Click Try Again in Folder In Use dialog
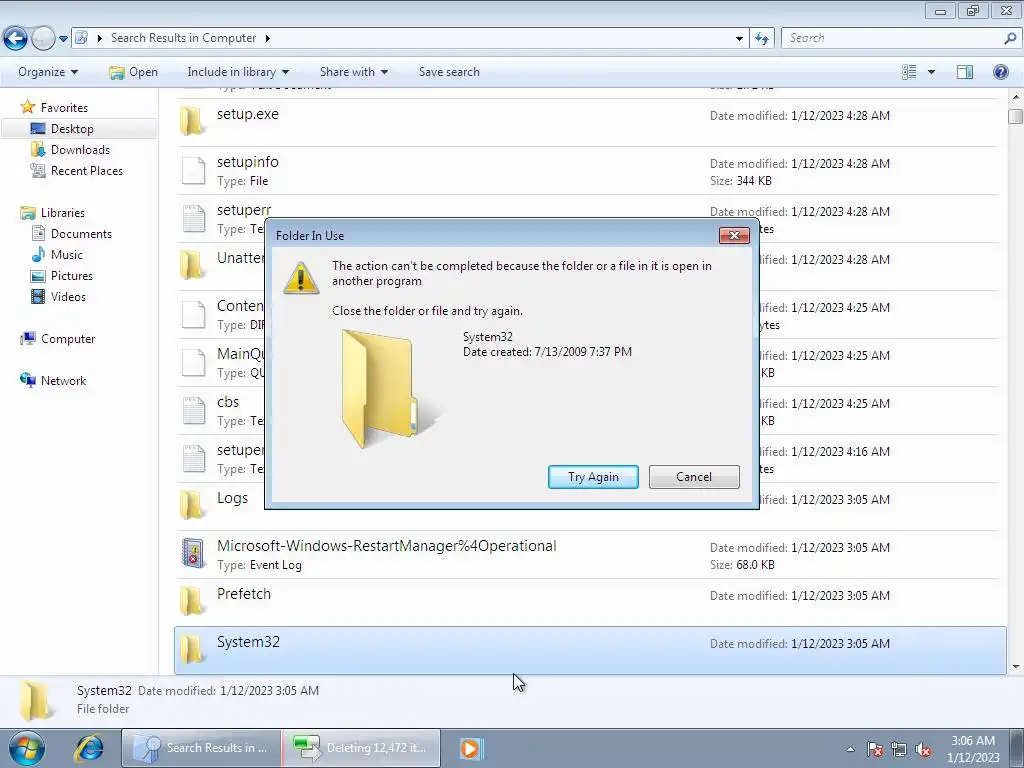 (x=593, y=477)
